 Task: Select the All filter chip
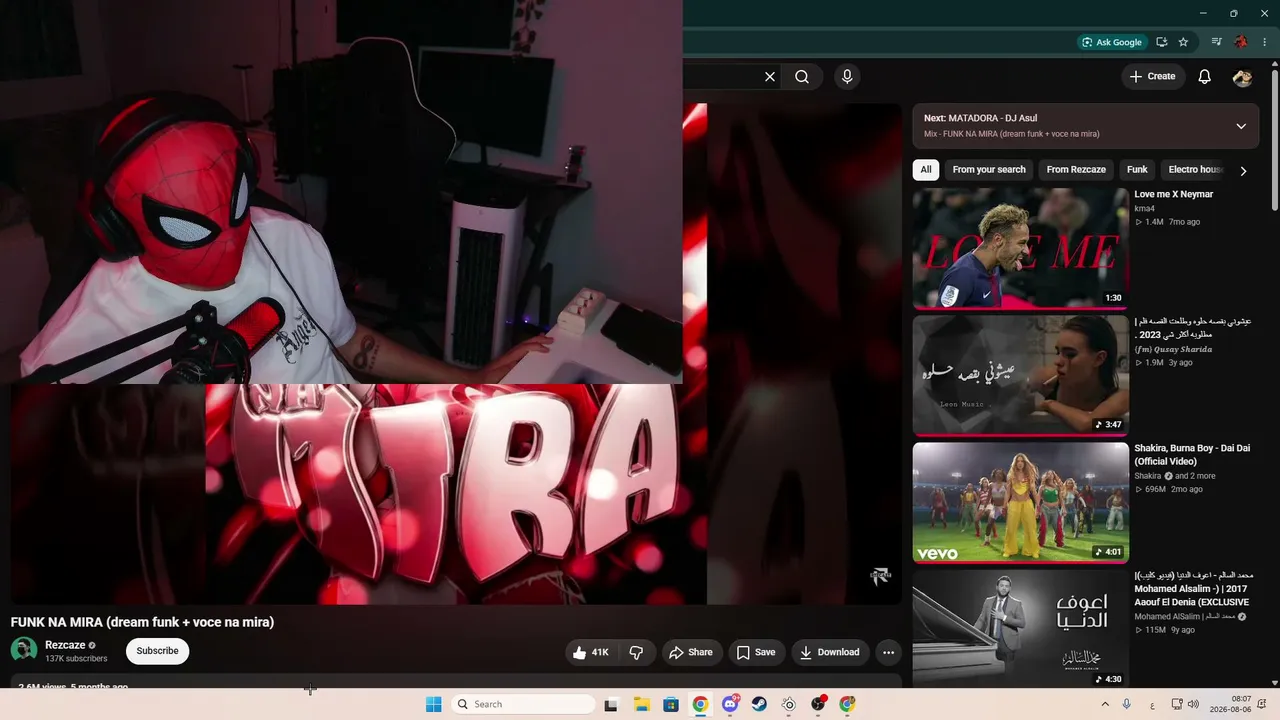tap(926, 170)
